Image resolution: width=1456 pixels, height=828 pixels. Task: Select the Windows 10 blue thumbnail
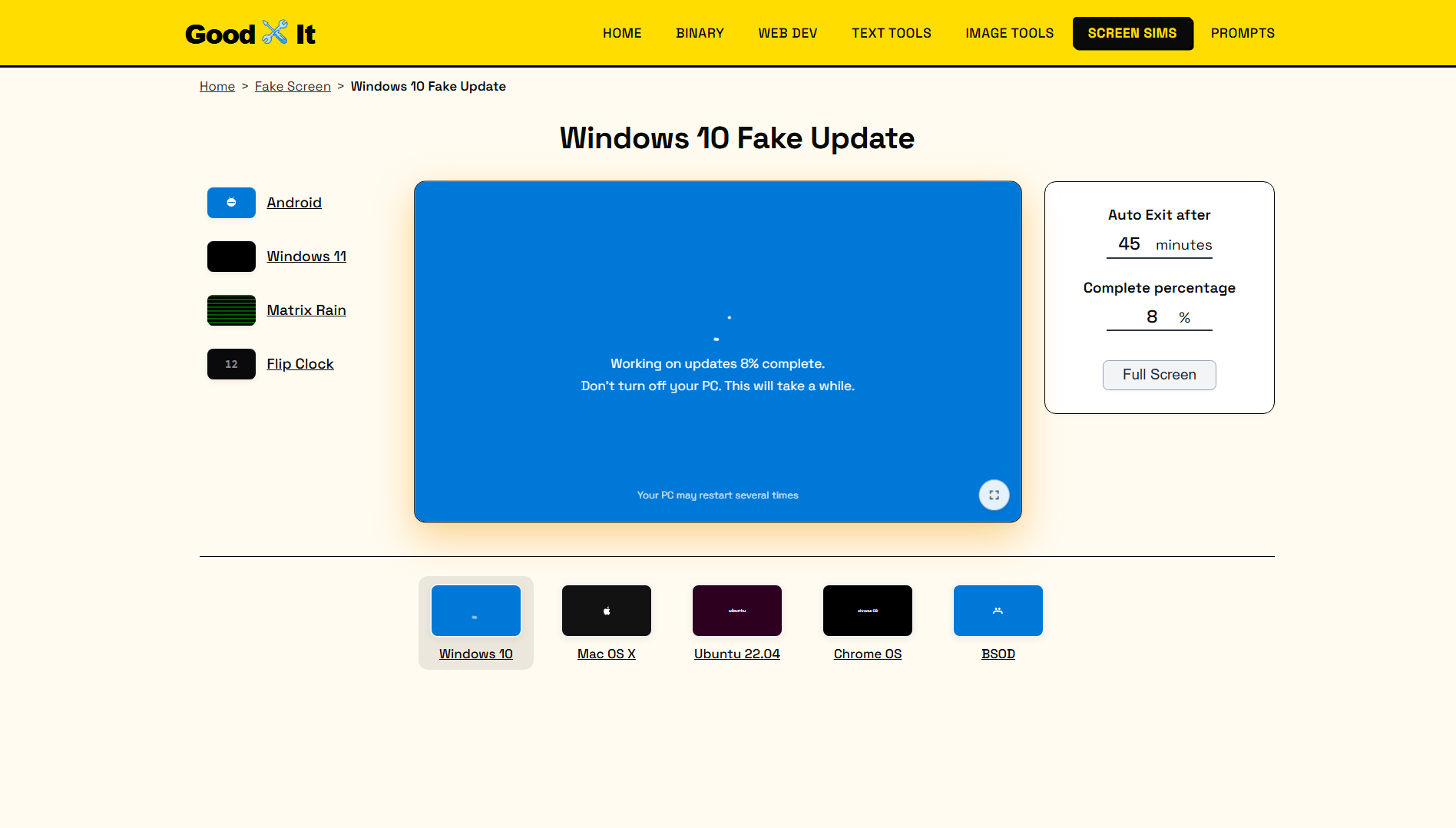[x=476, y=611]
